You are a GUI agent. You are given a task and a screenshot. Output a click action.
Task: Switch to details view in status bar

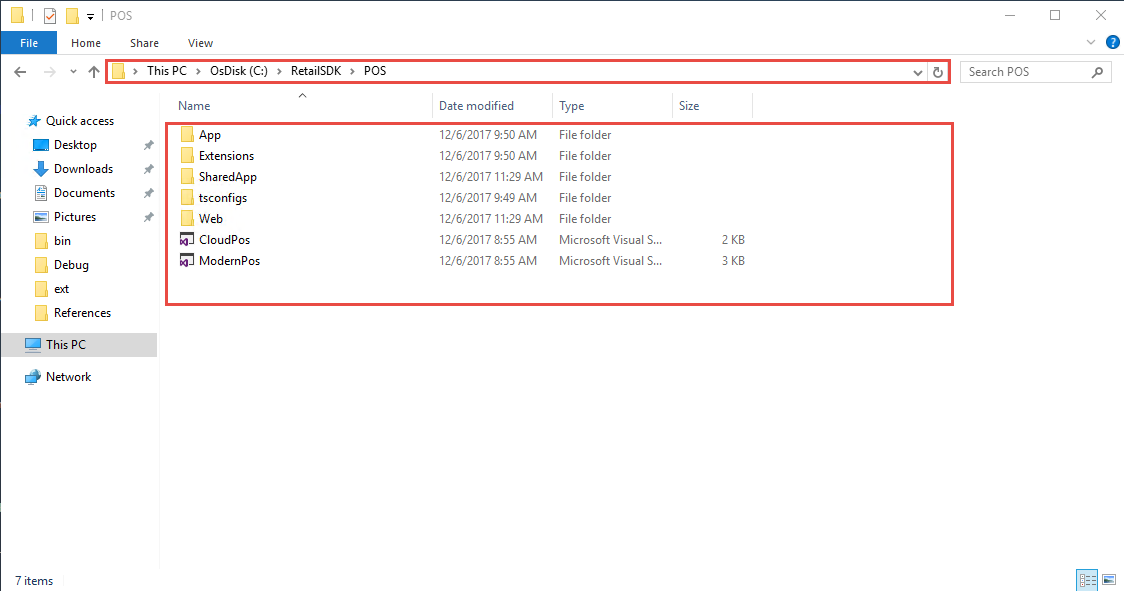tap(1087, 579)
